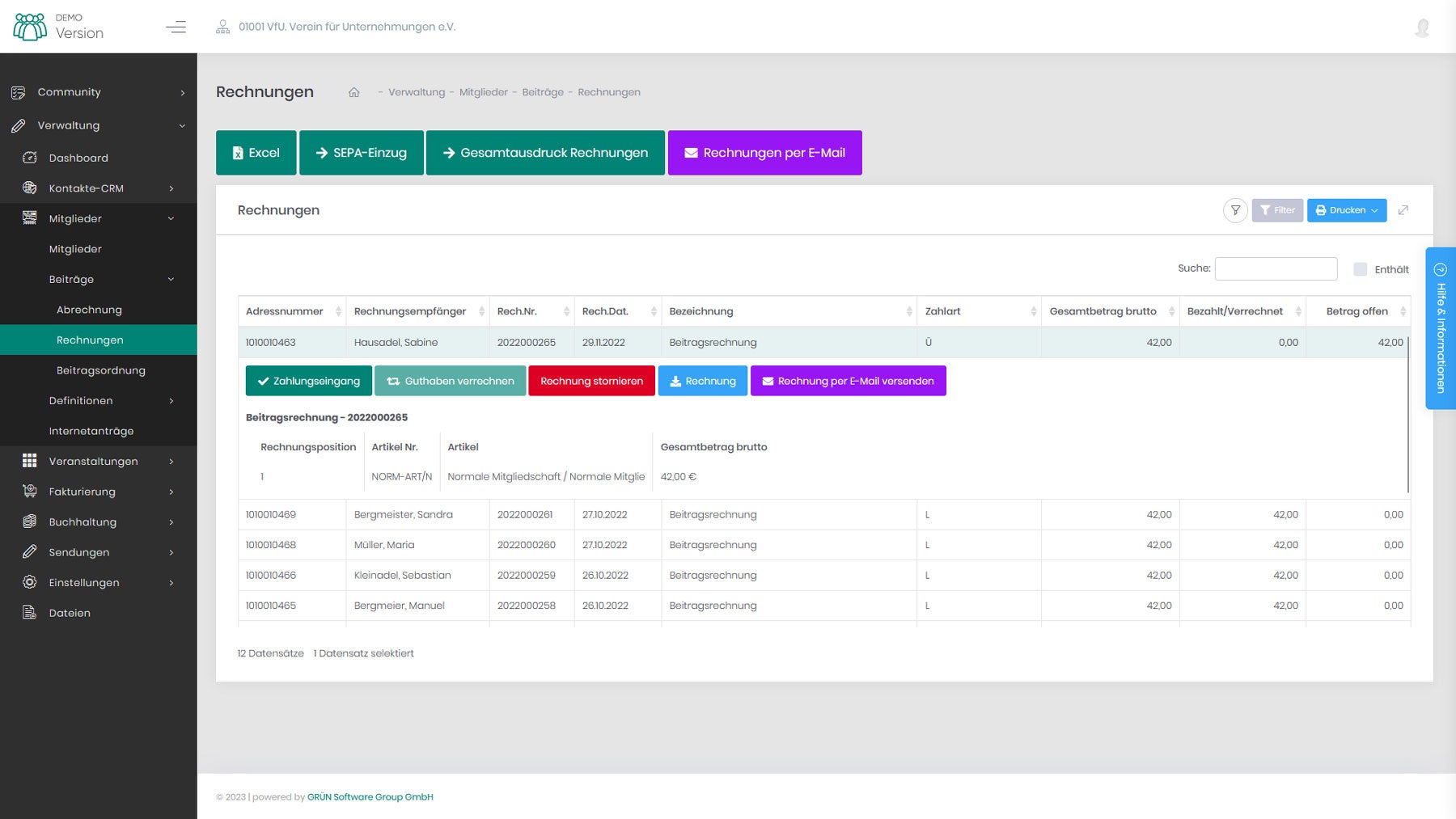Screen dimensions: 1456x819
Task: Click the round funnel filter icon
Action: click(x=1234, y=210)
